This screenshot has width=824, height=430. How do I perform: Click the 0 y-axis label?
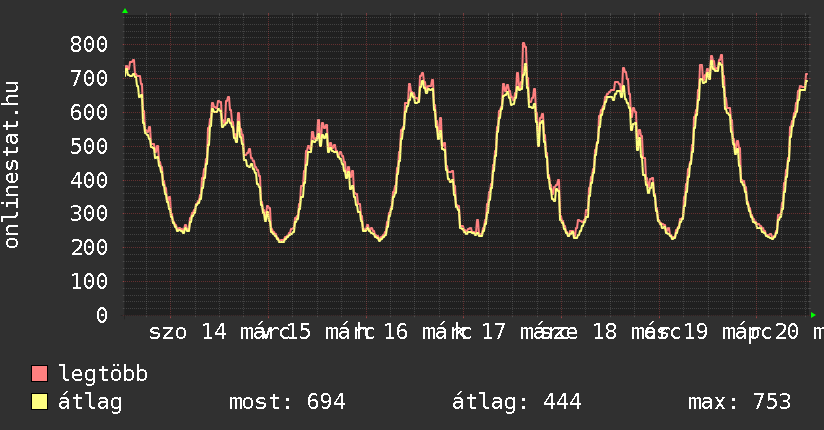102,315
